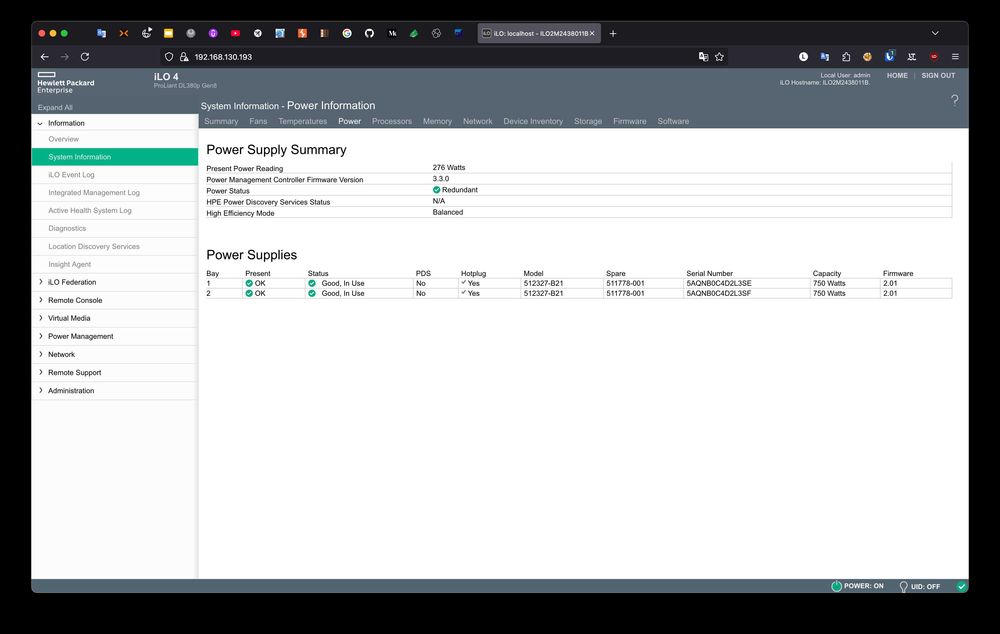Click serial number 5AQNB0C4D2L3SE
The height and width of the screenshot is (634, 1000).
tap(719, 283)
